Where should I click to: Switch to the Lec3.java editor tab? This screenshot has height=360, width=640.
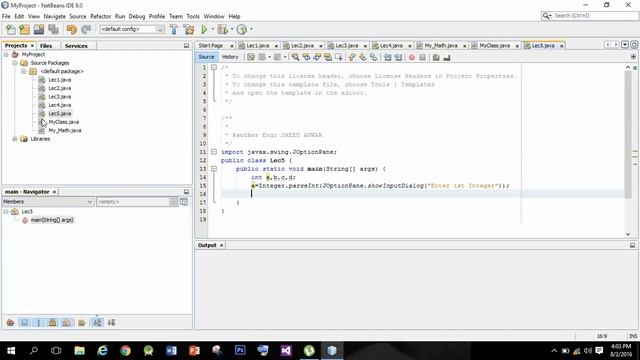pyautogui.click(x=346, y=46)
